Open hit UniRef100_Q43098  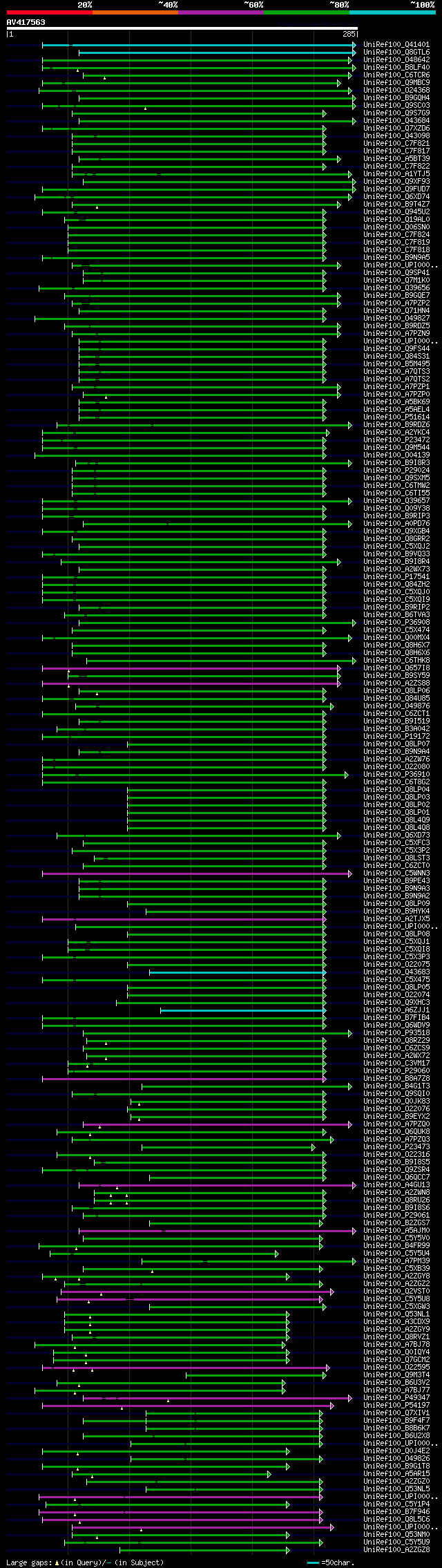tap(396, 136)
